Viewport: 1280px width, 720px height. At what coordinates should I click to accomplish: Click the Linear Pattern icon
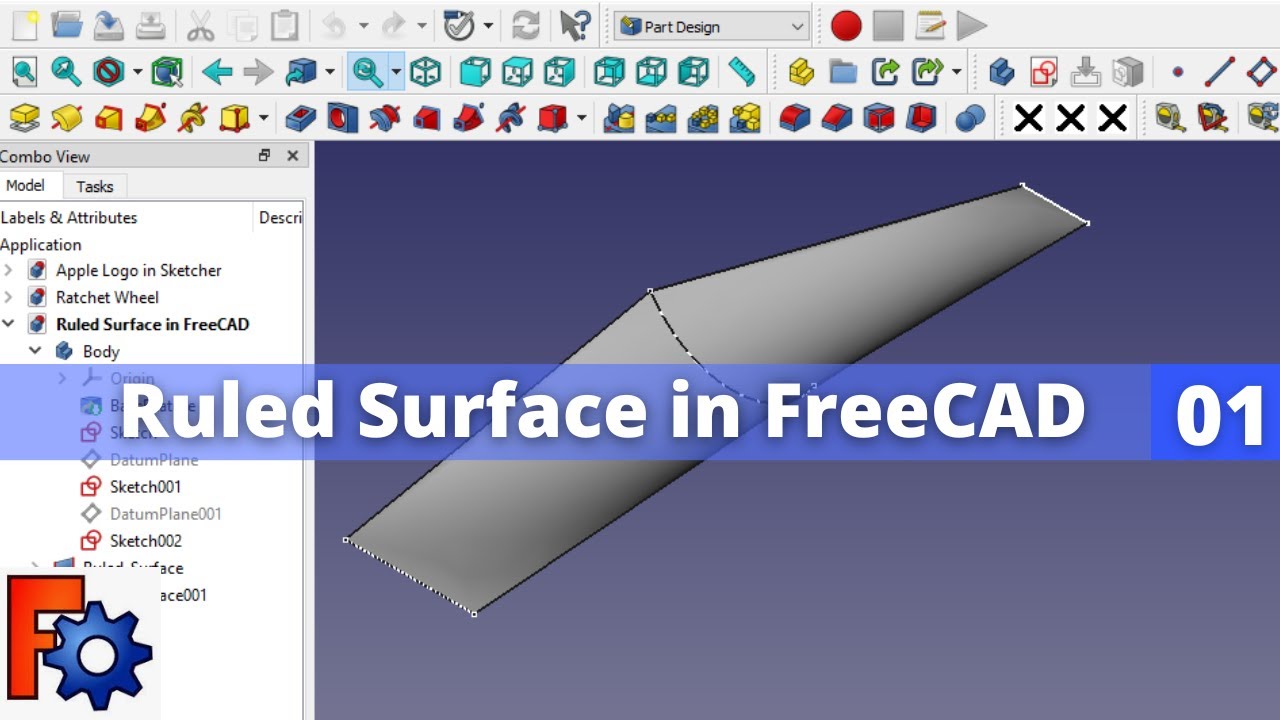coord(662,118)
